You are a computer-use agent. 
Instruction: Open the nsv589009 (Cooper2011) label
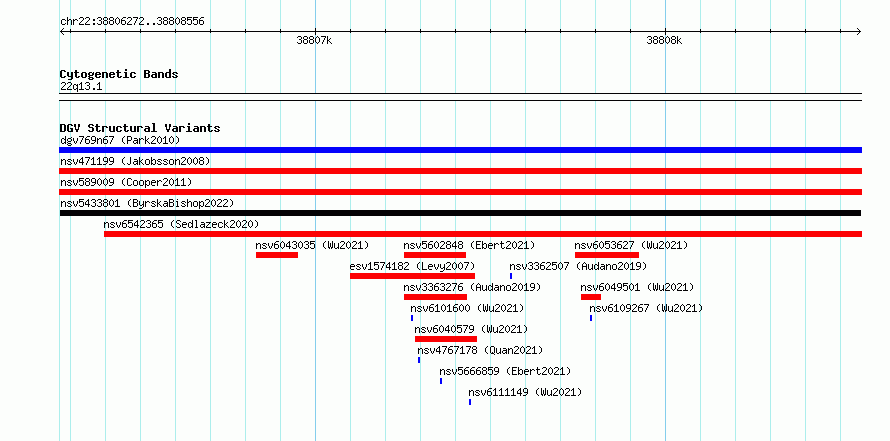point(126,182)
